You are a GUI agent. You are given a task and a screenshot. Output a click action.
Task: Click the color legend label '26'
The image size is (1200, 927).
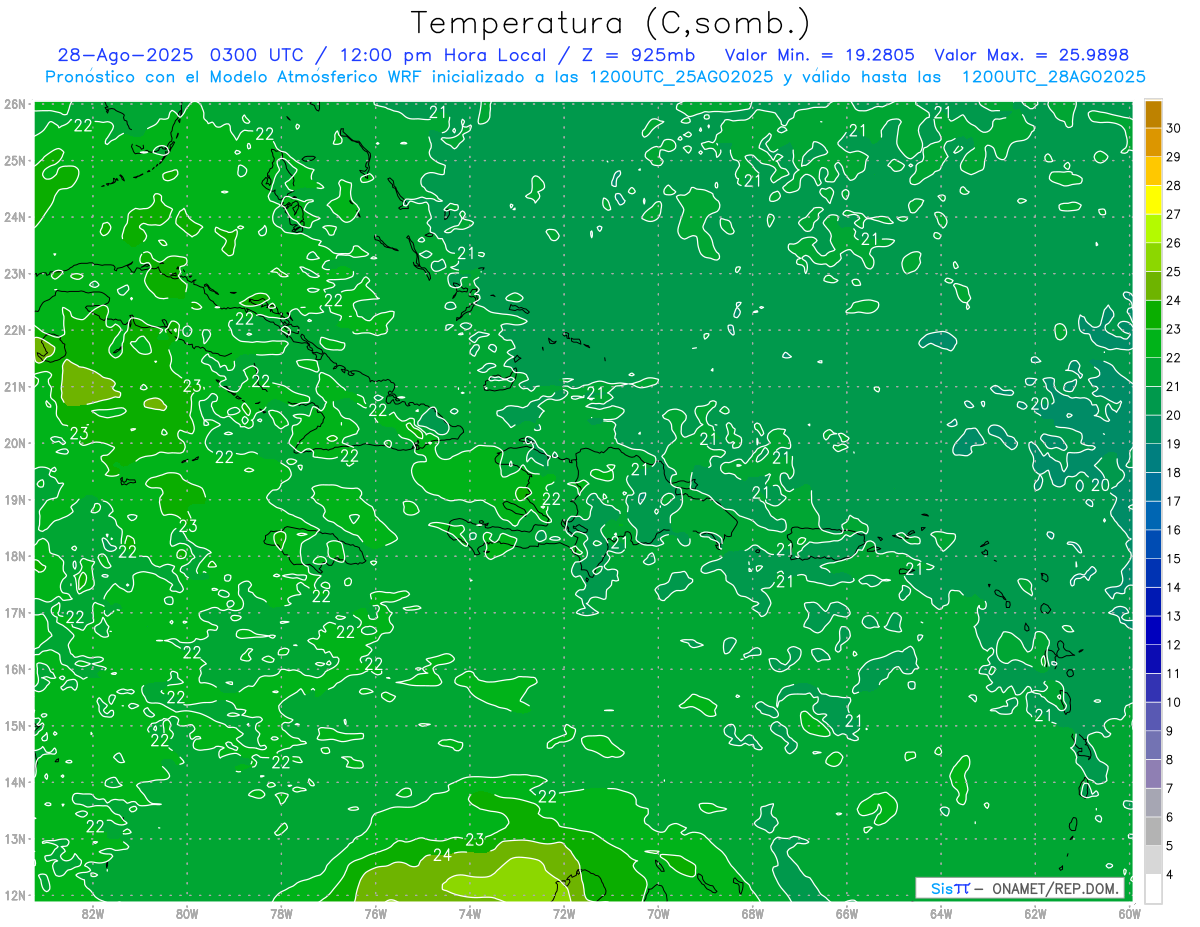pos(1173,242)
